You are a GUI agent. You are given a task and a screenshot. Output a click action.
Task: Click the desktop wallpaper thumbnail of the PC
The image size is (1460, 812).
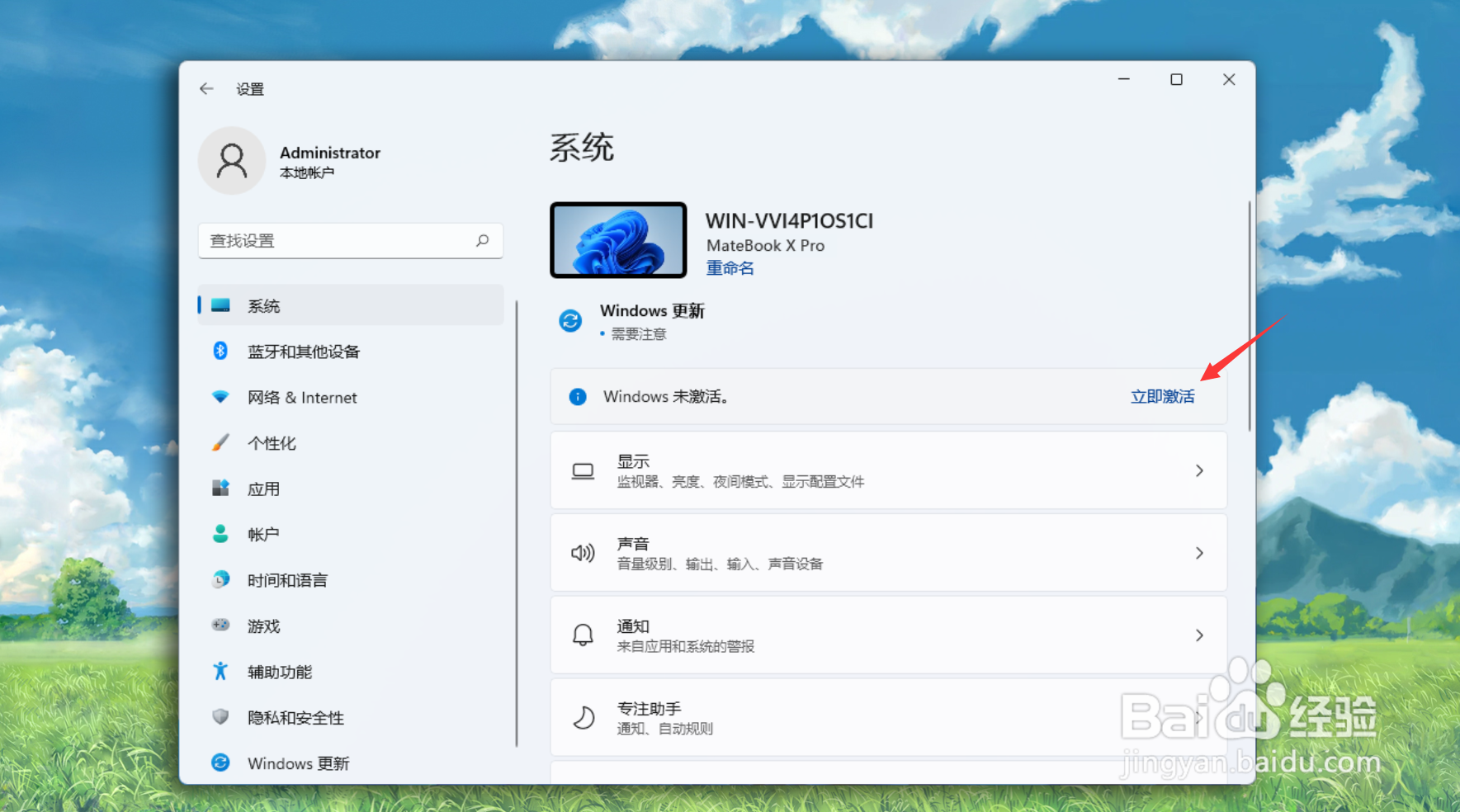click(x=618, y=240)
